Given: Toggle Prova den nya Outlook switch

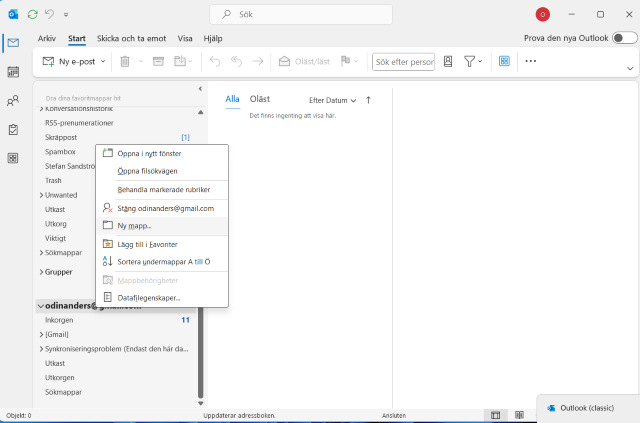Looking at the screenshot, I should (624, 38).
